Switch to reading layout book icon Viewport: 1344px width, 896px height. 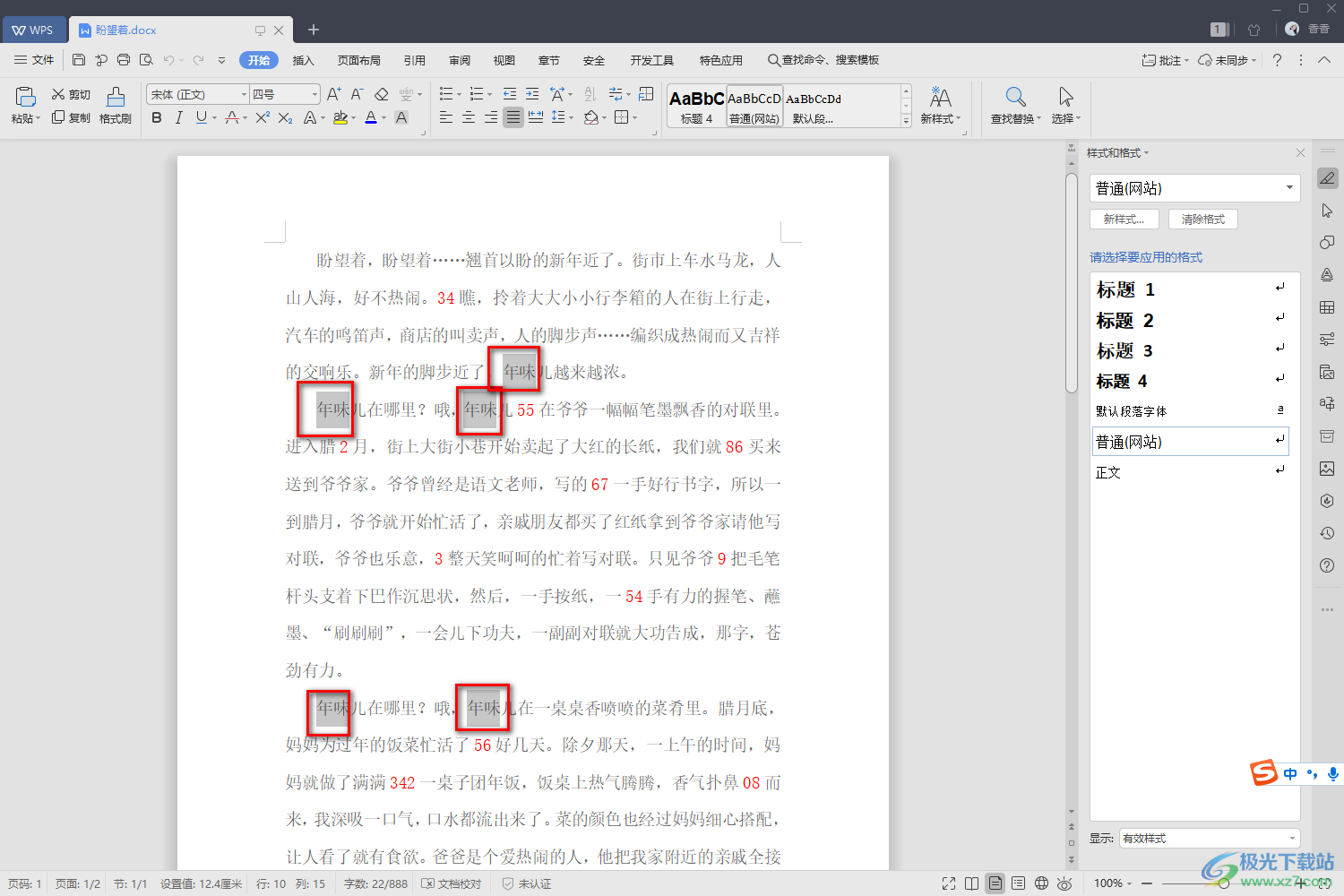972,883
